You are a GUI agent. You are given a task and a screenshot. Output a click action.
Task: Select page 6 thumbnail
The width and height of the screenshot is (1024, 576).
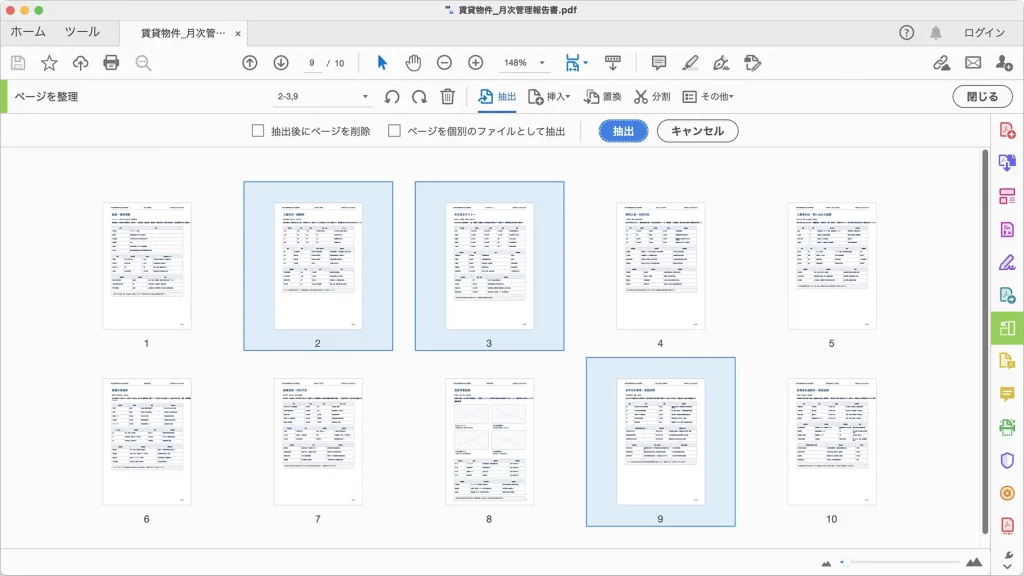pos(147,441)
